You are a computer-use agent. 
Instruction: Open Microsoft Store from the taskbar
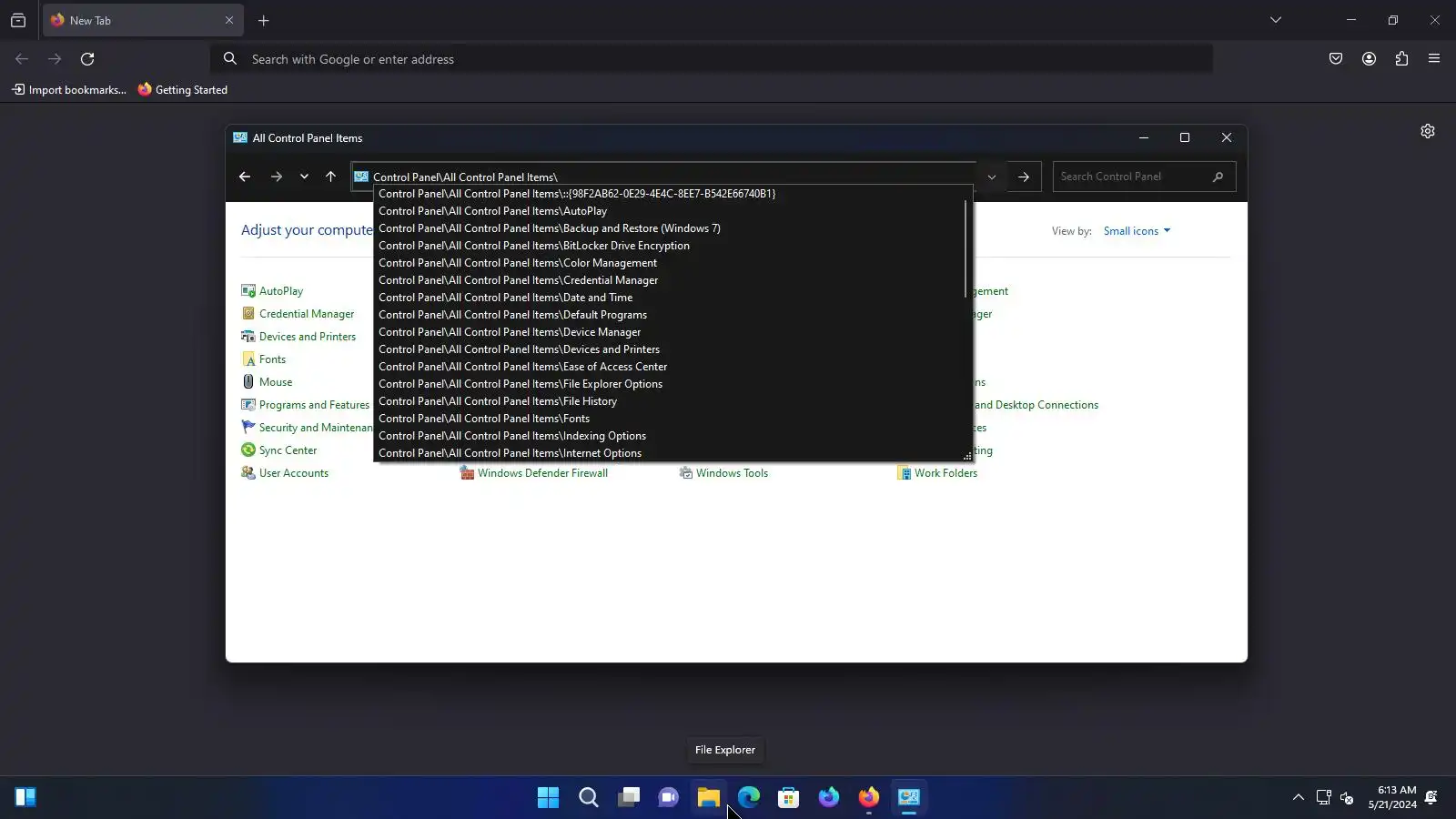pos(789,798)
